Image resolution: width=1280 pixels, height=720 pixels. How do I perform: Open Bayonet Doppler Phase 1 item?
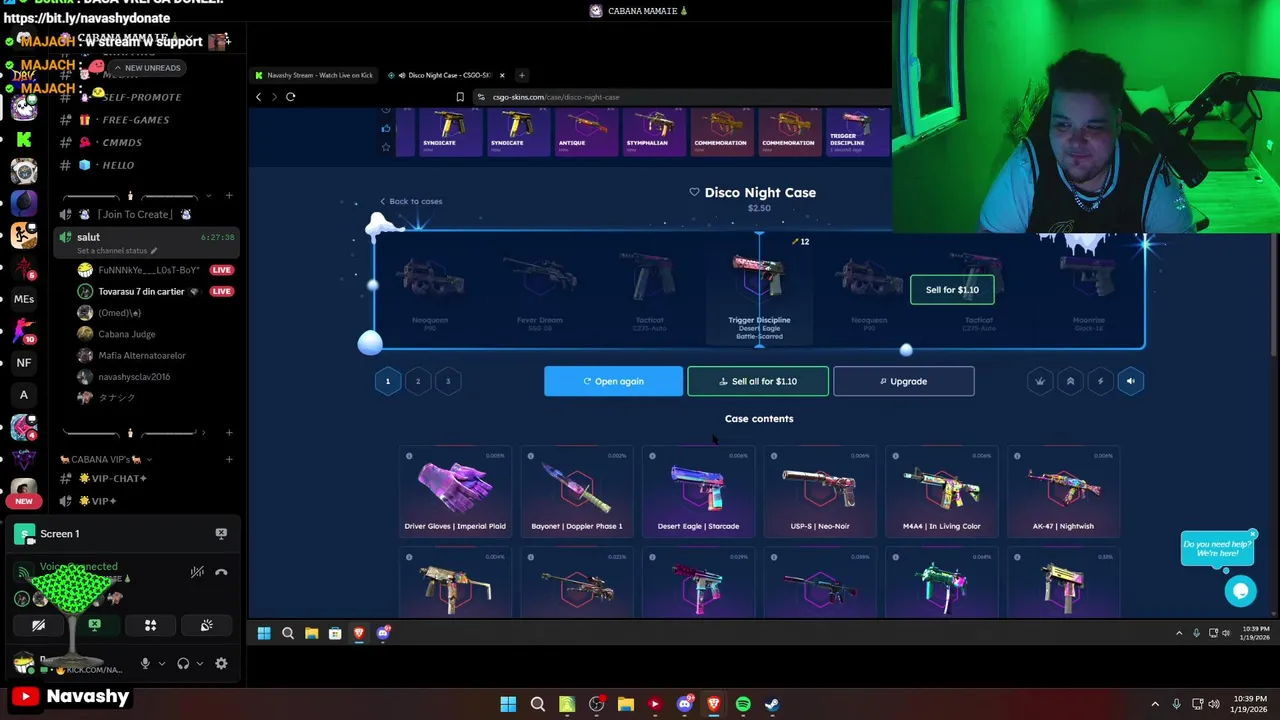pyautogui.click(x=576, y=493)
